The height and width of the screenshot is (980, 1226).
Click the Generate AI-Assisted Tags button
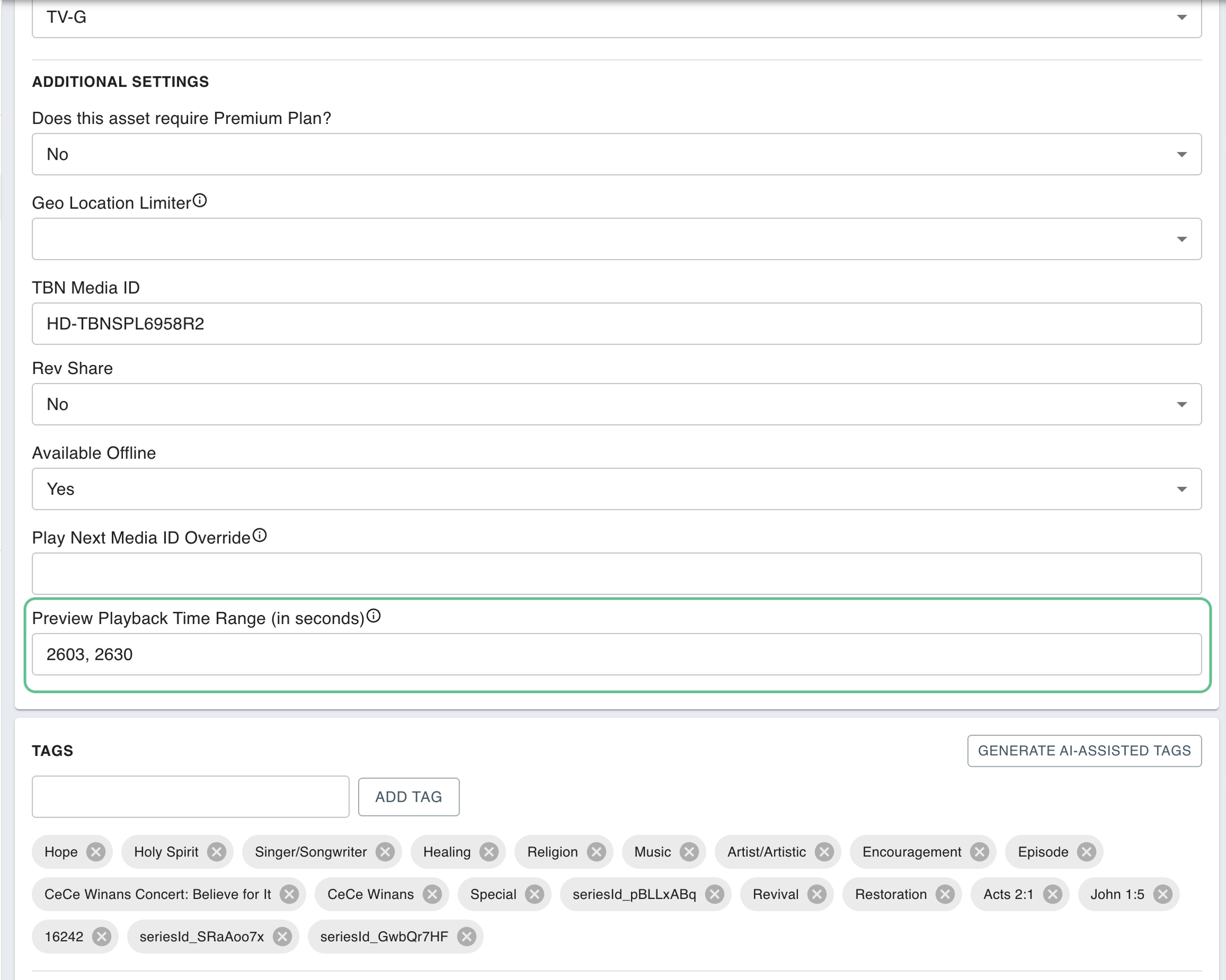1084,750
